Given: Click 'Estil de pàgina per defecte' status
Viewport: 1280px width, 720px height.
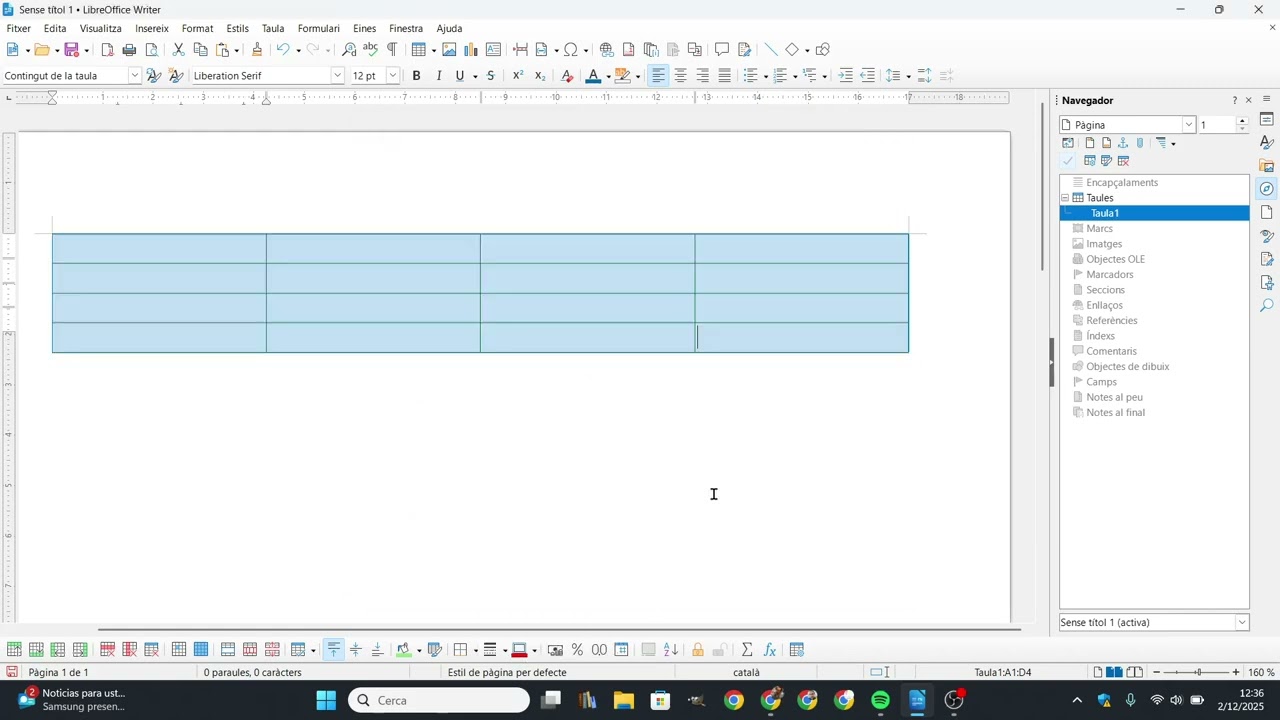Looking at the screenshot, I should pyautogui.click(x=507, y=673).
